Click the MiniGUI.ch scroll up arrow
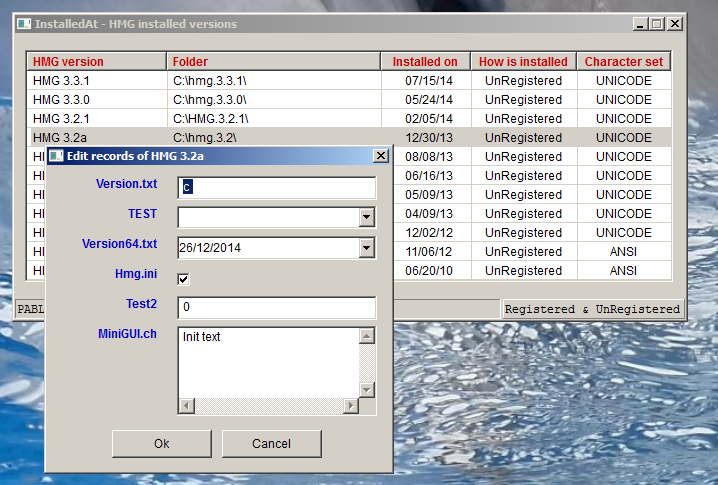Screen dimensions: 718x485 pyautogui.click(x=366, y=337)
